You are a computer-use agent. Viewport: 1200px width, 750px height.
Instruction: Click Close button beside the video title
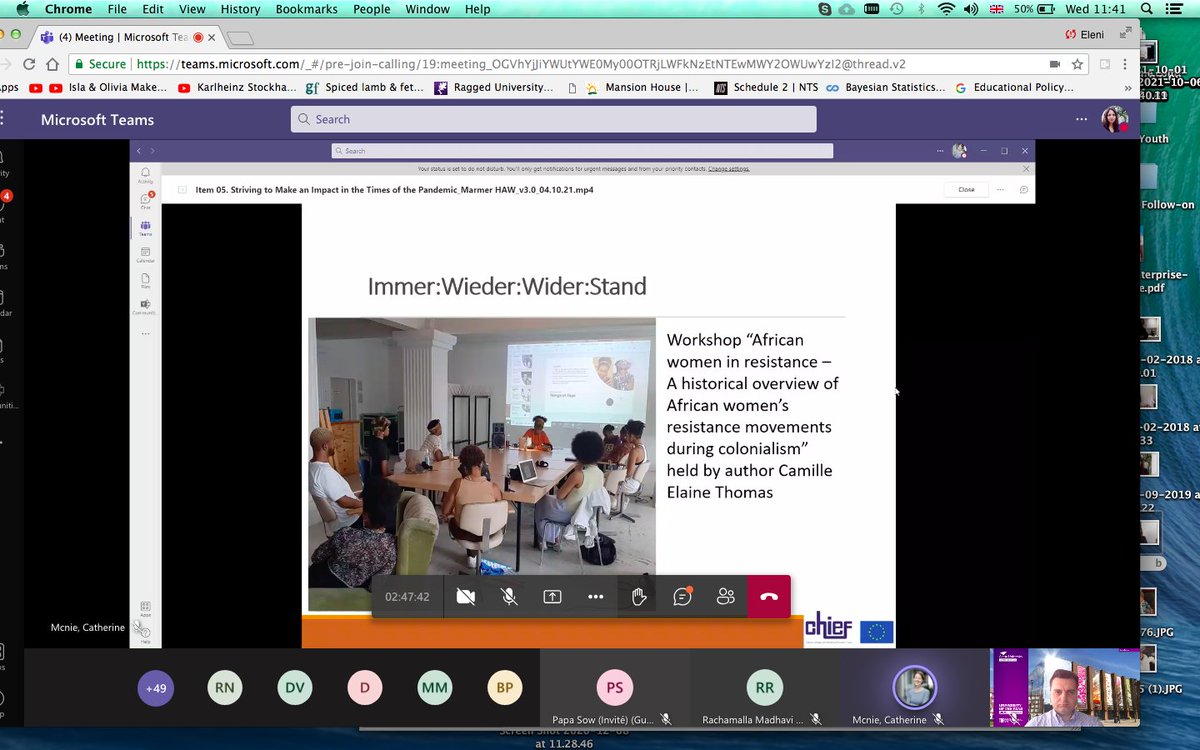pos(966,189)
